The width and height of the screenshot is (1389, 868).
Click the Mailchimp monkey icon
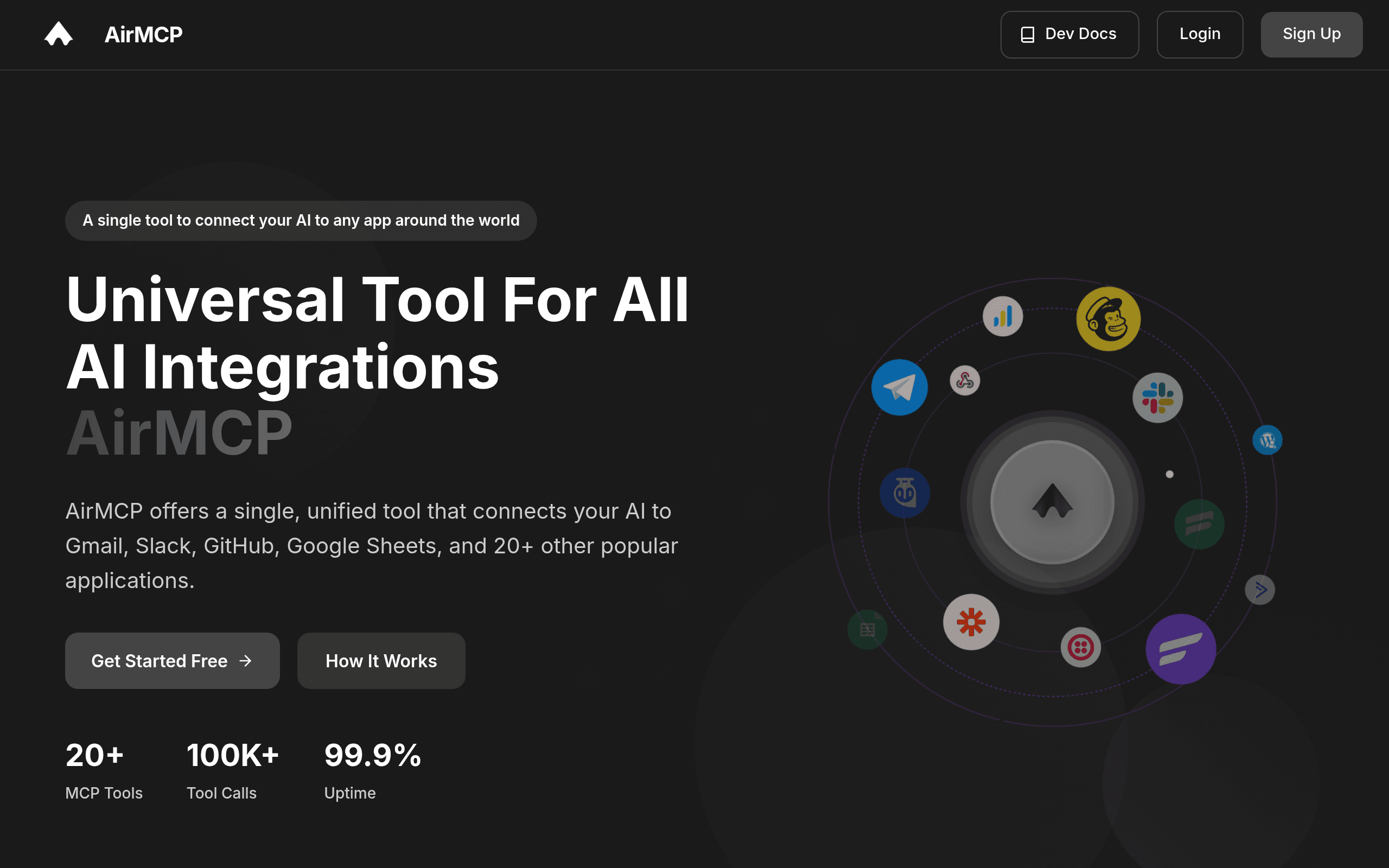(1108, 319)
